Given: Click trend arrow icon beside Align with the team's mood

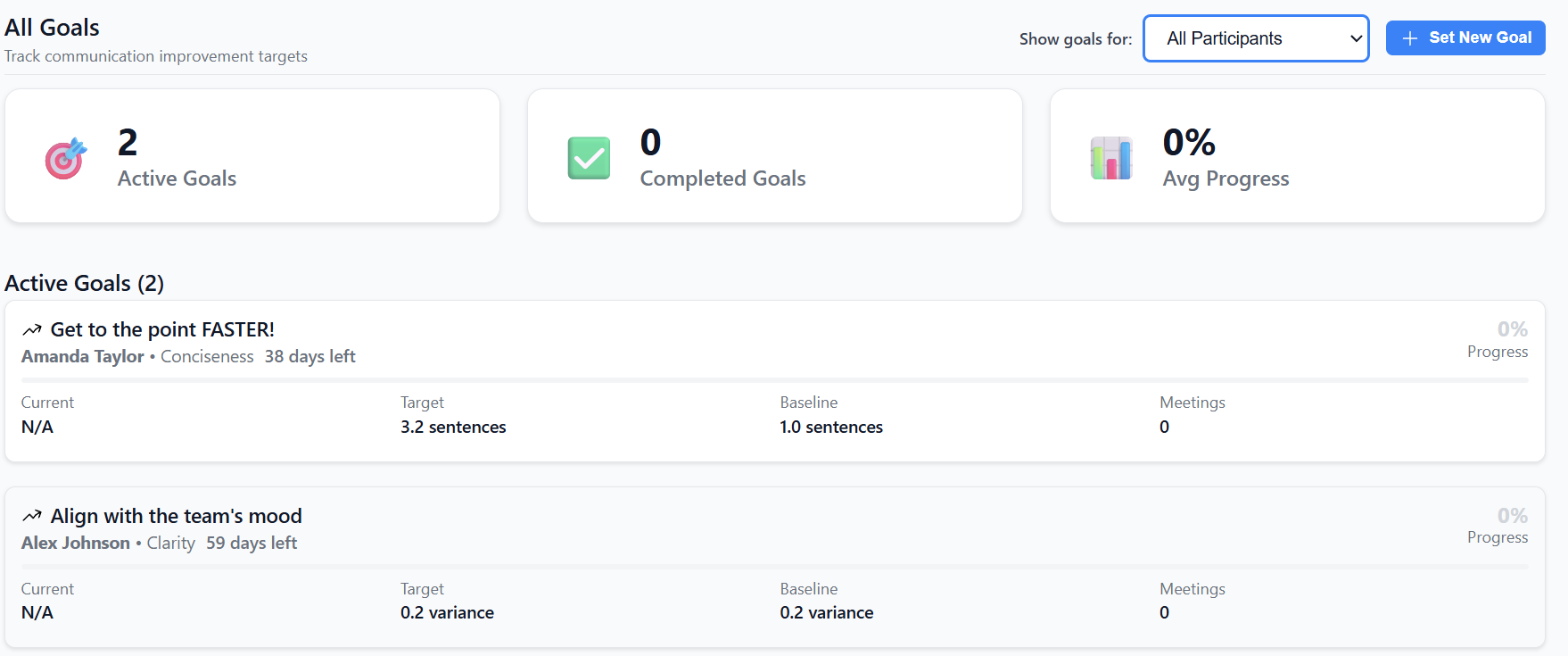Looking at the screenshot, I should tap(32, 516).
